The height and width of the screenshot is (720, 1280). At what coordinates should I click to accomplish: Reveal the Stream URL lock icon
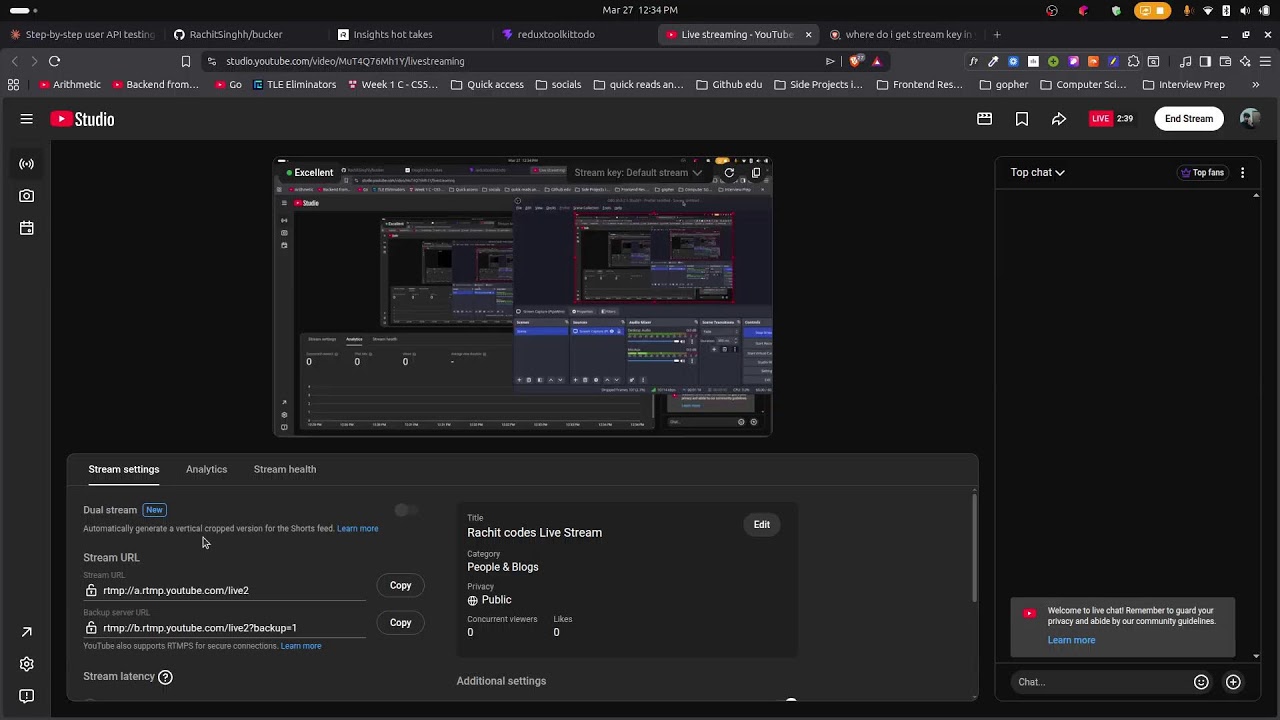(91, 591)
